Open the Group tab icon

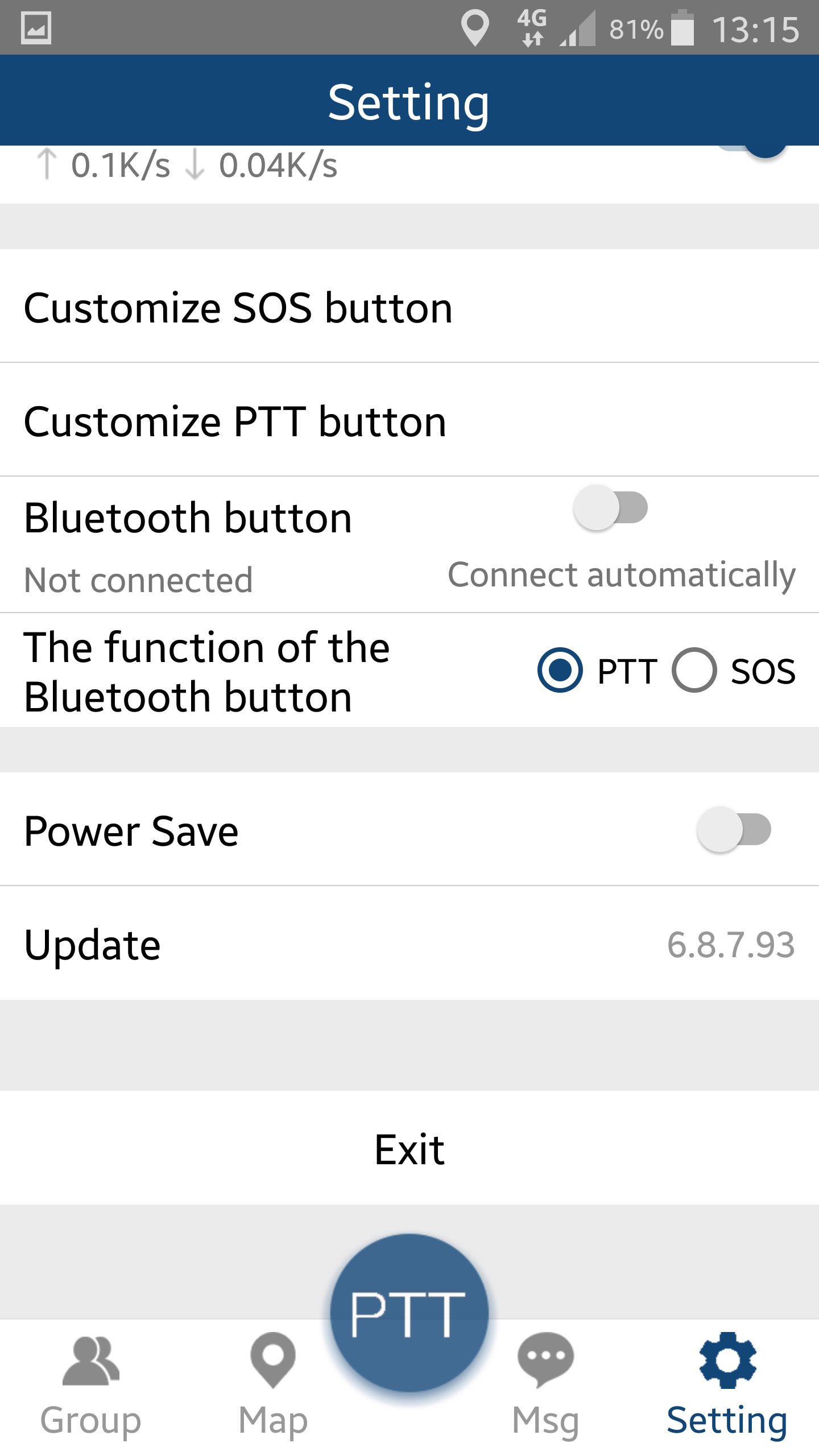coord(91,1361)
